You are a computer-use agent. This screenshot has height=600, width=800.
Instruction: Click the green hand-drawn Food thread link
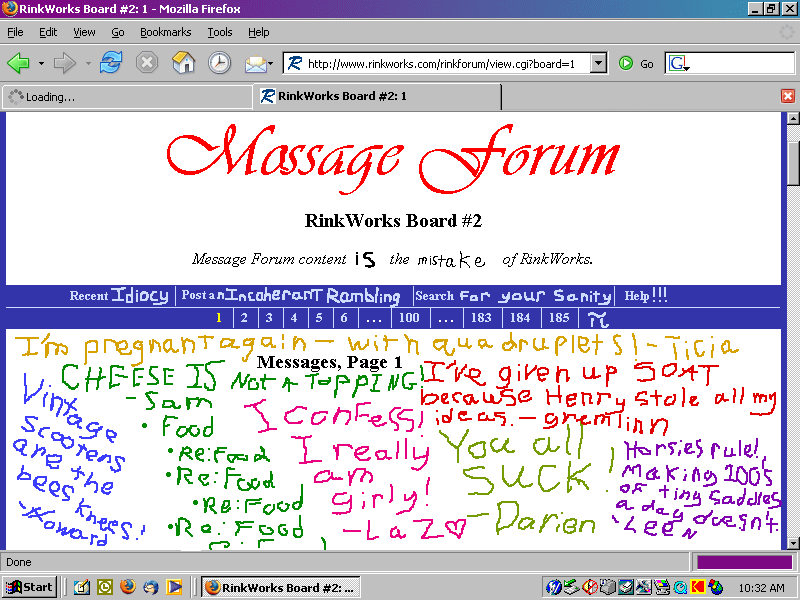pyautogui.click(x=187, y=427)
